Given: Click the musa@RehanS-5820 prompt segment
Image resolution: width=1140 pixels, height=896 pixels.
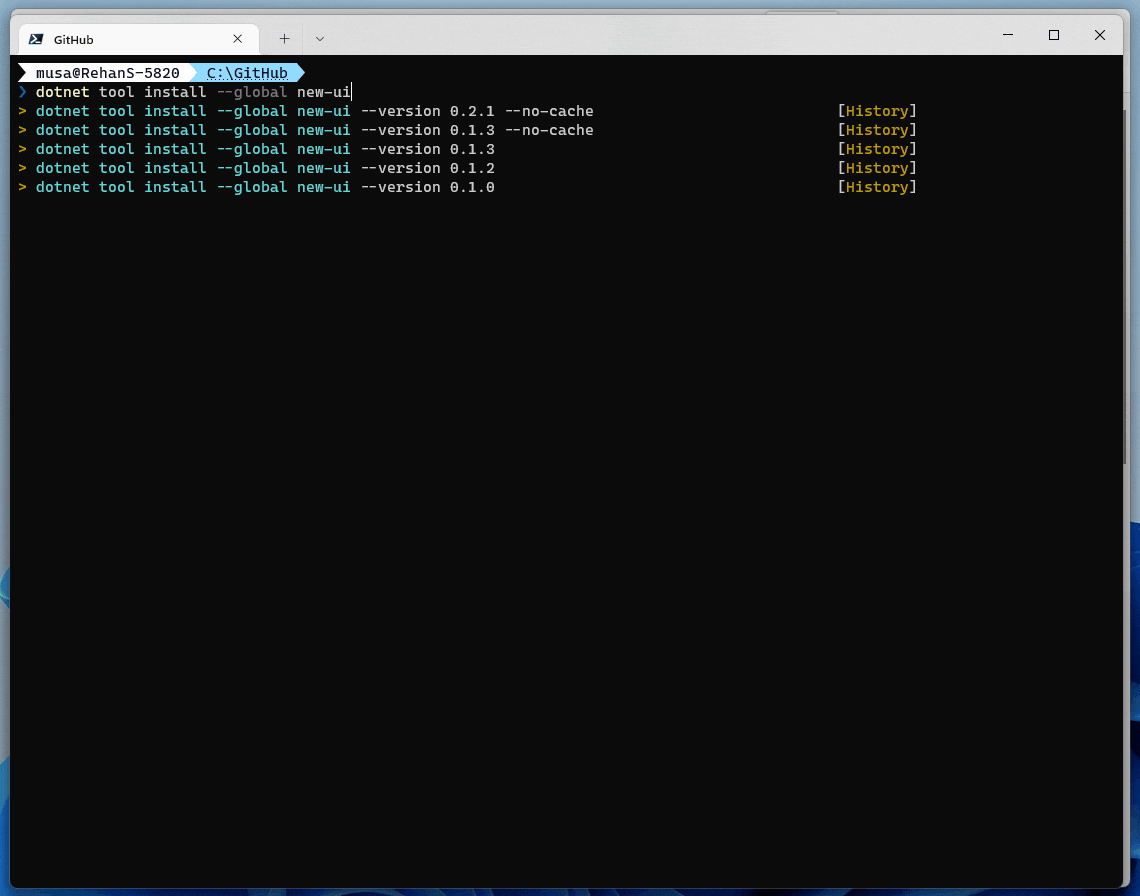Looking at the screenshot, I should point(107,73).
